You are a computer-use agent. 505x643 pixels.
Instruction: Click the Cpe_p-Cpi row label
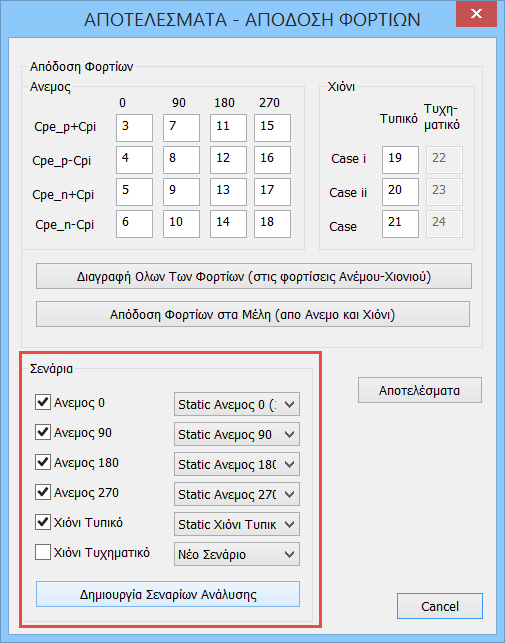coord(62,161)
